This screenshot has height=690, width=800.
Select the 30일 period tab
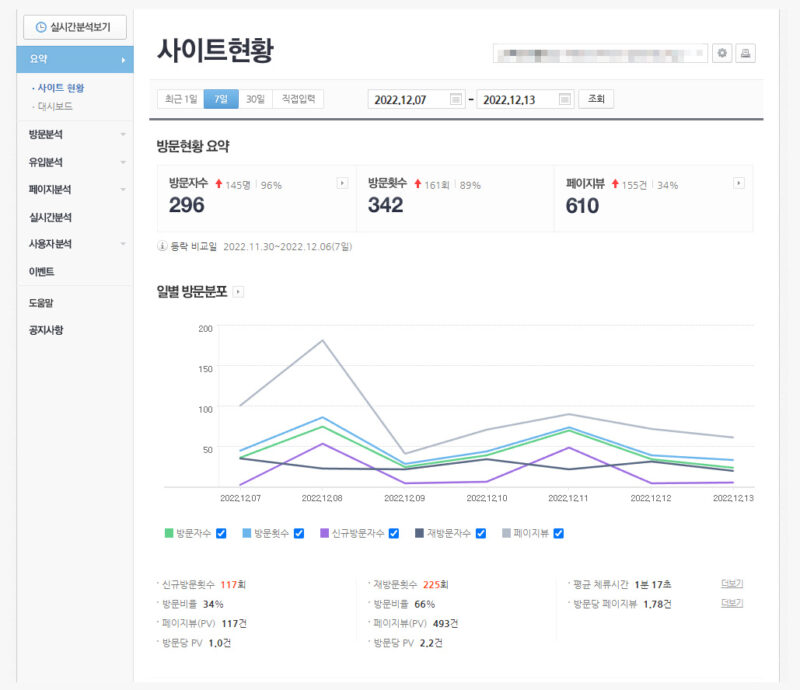coord(255,99)
